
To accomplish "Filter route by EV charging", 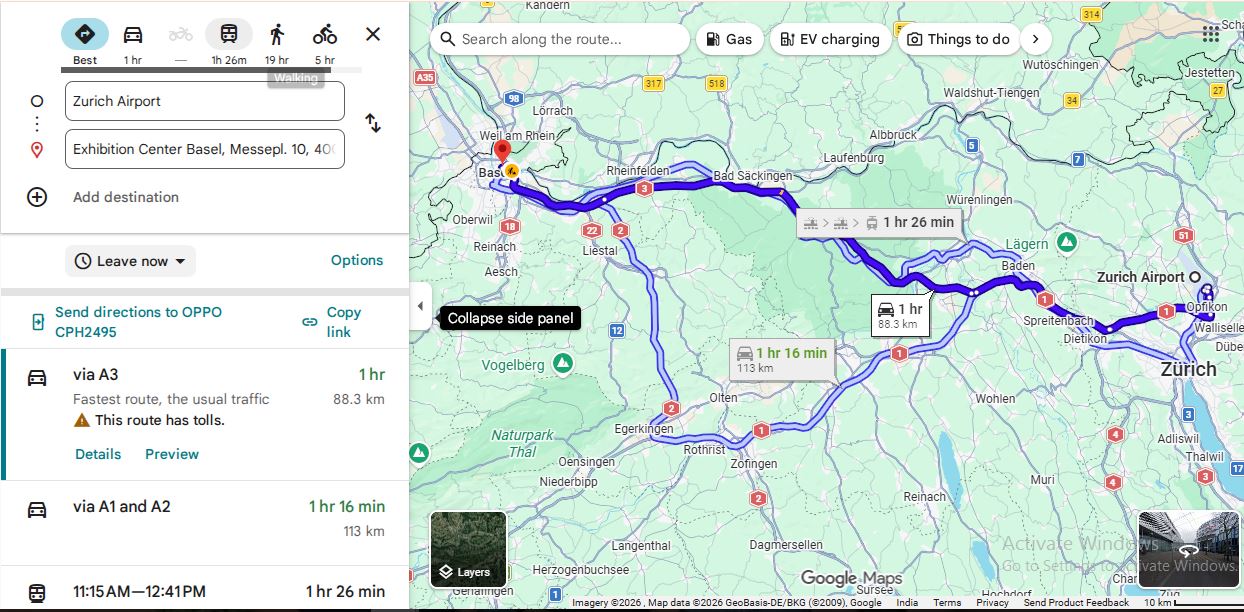I will 830,39.
